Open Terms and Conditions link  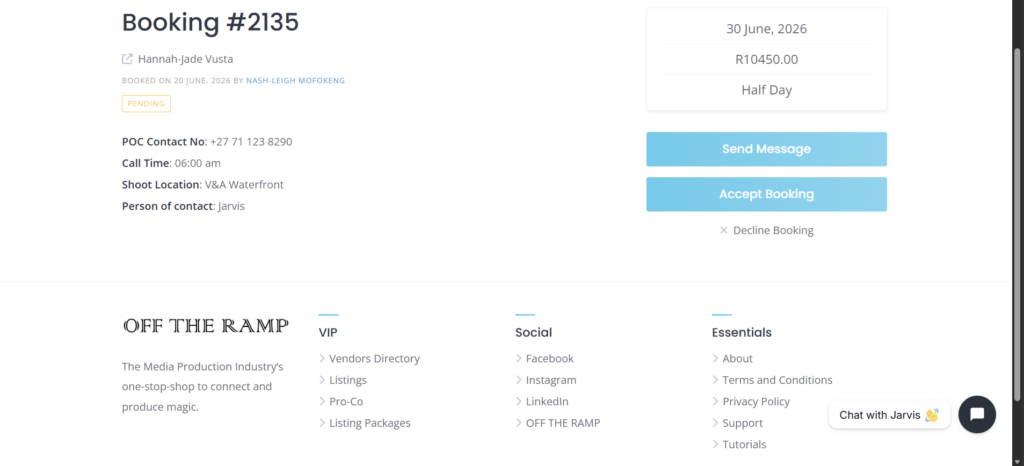[777, 380]
